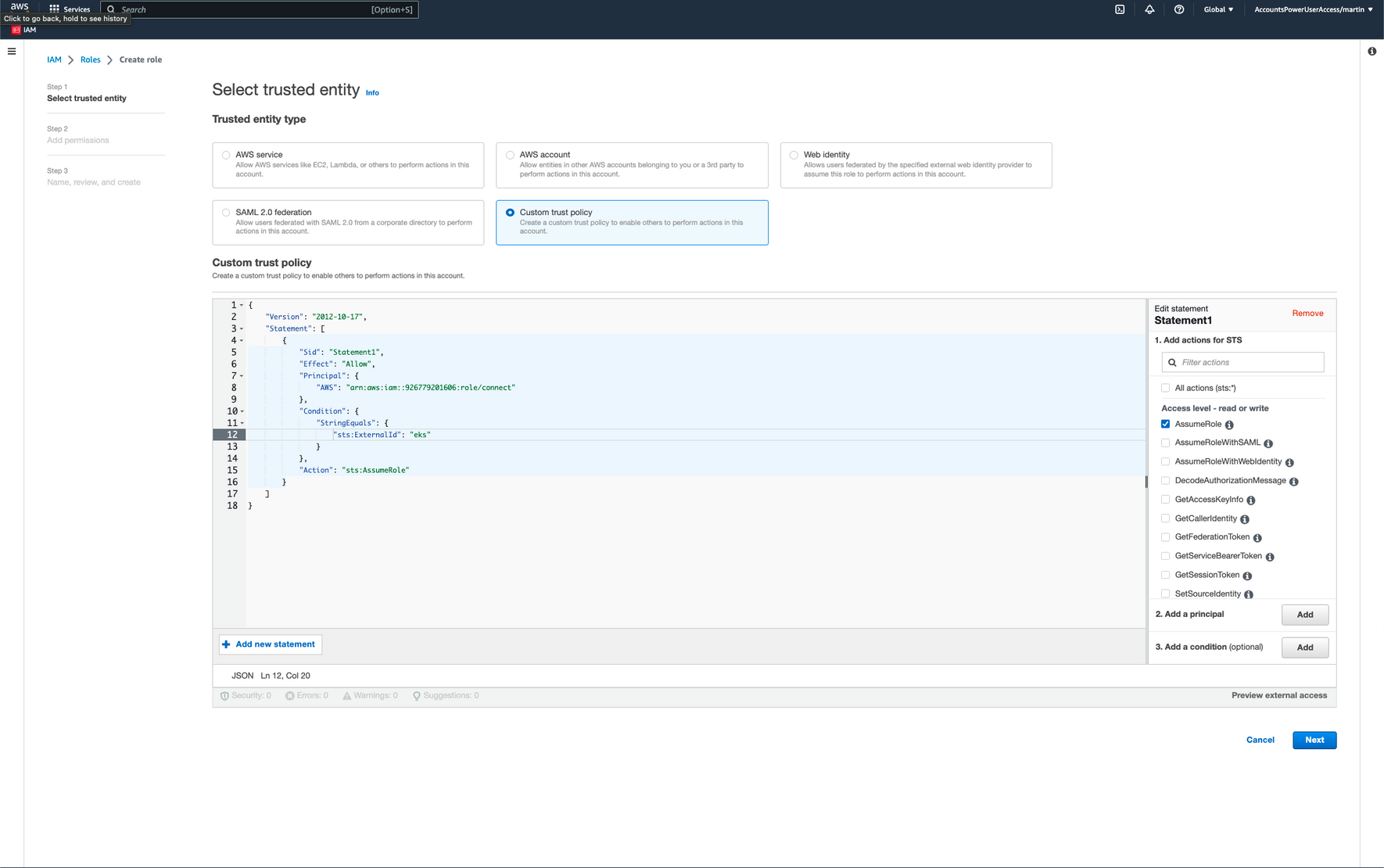Click the Help question mark icon
This screenshot has height=868, width=1384.
(1179, 9)
